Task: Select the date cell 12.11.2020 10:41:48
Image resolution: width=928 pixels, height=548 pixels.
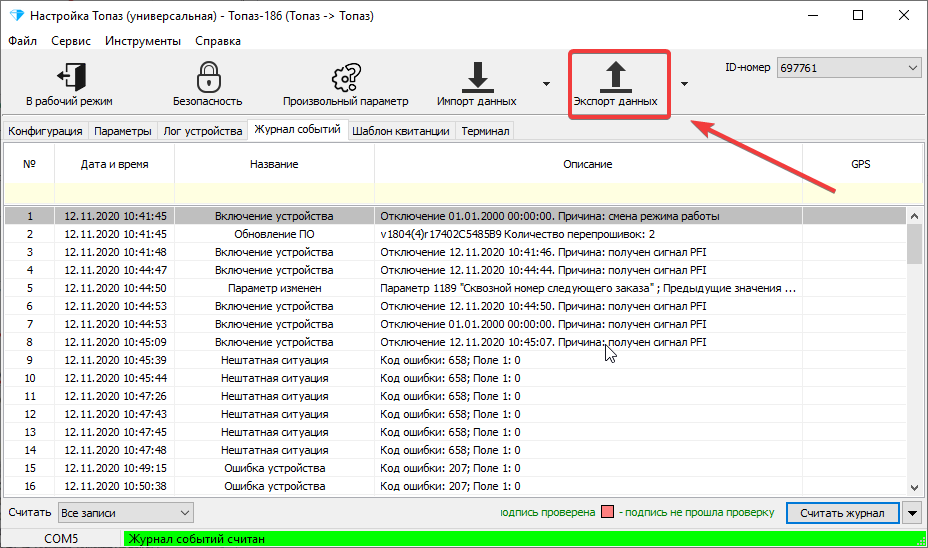Action: pyautogui.click(x=115, y=252)
